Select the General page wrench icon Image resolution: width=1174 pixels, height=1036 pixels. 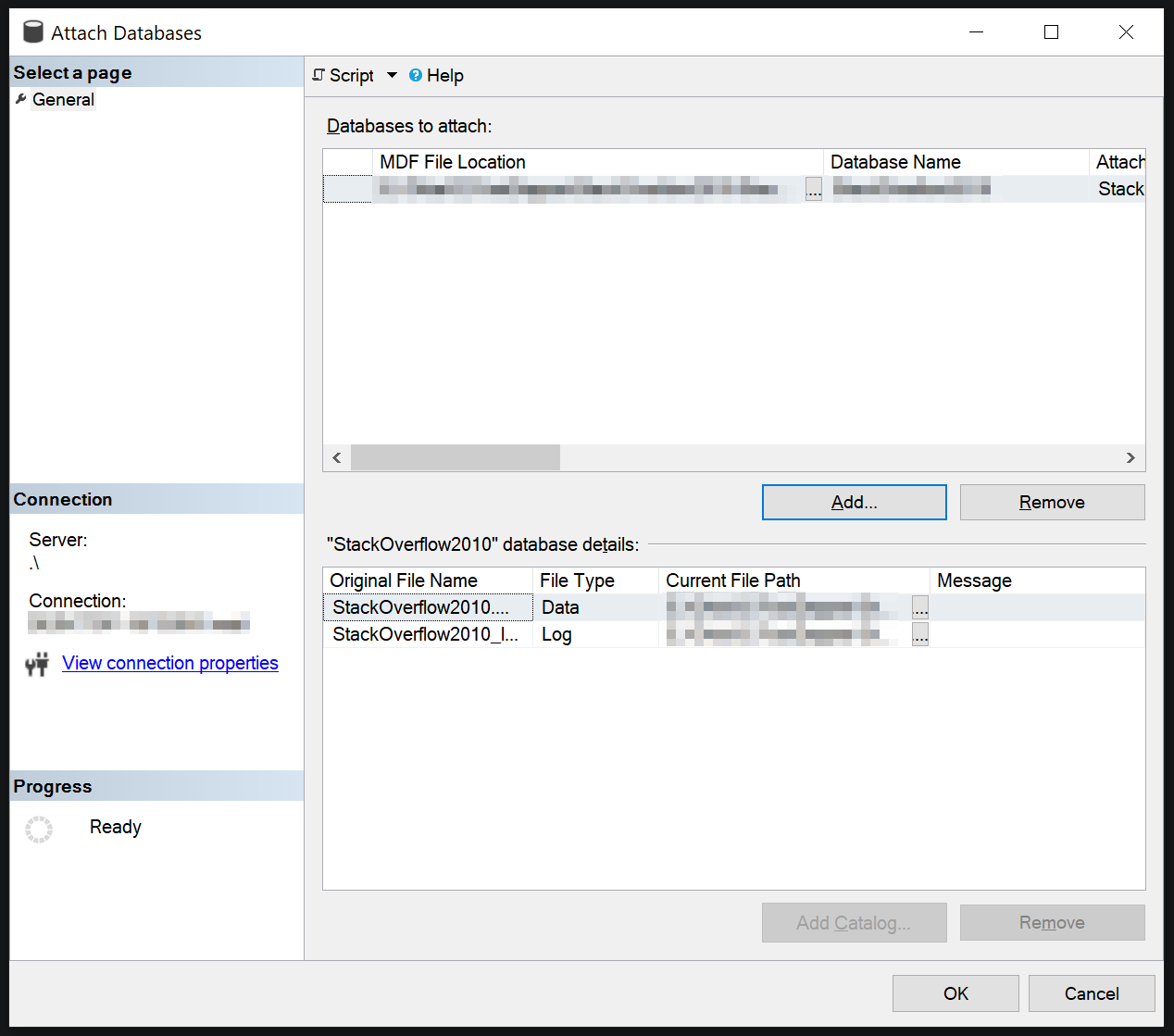21,99
